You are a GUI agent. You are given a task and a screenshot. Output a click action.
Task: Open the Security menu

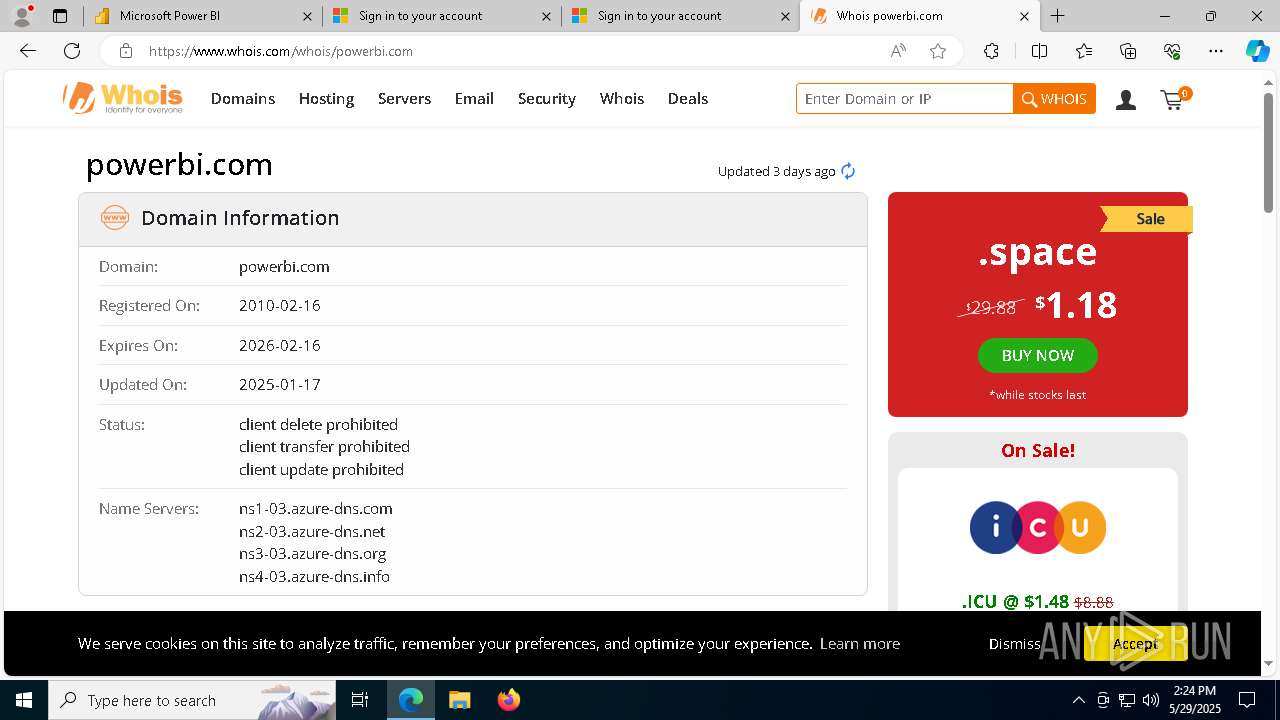coord(547,98)
